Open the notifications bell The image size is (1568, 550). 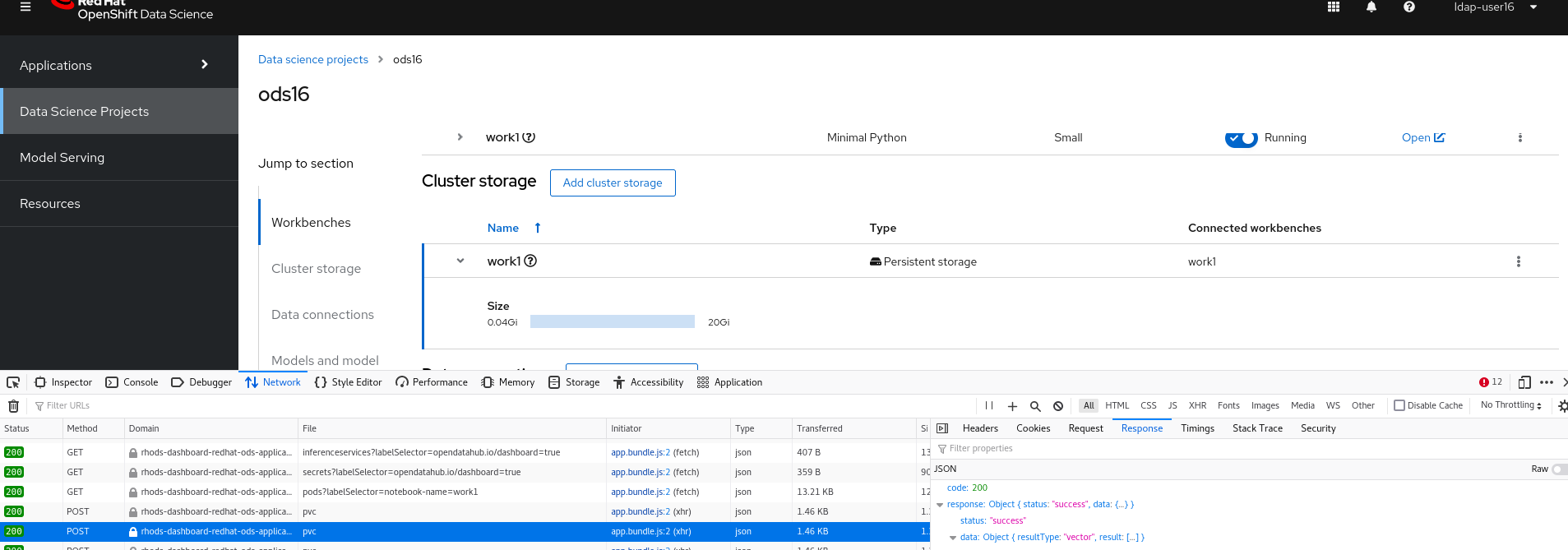[x=1371, y=7]
